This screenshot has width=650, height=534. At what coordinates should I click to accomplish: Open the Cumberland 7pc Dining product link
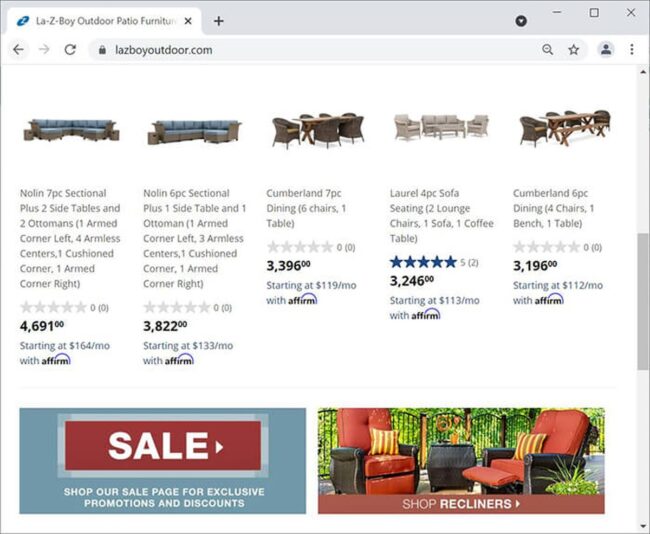point(306,208)
